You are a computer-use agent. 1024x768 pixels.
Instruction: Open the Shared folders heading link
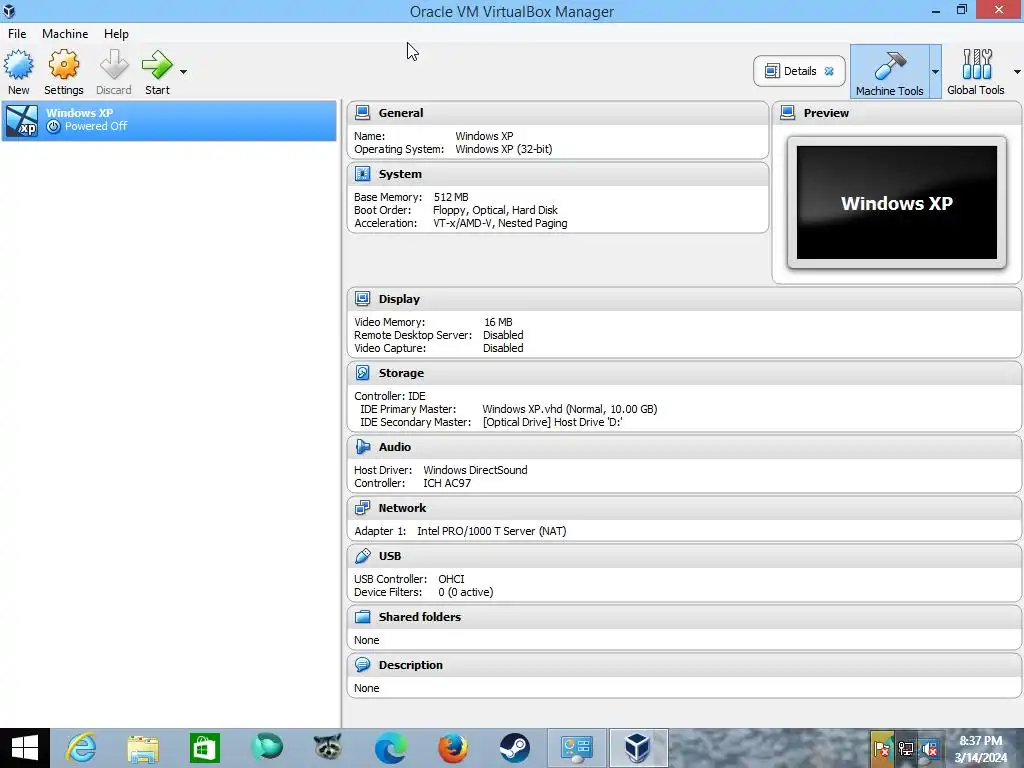click(x=419, y=616)
